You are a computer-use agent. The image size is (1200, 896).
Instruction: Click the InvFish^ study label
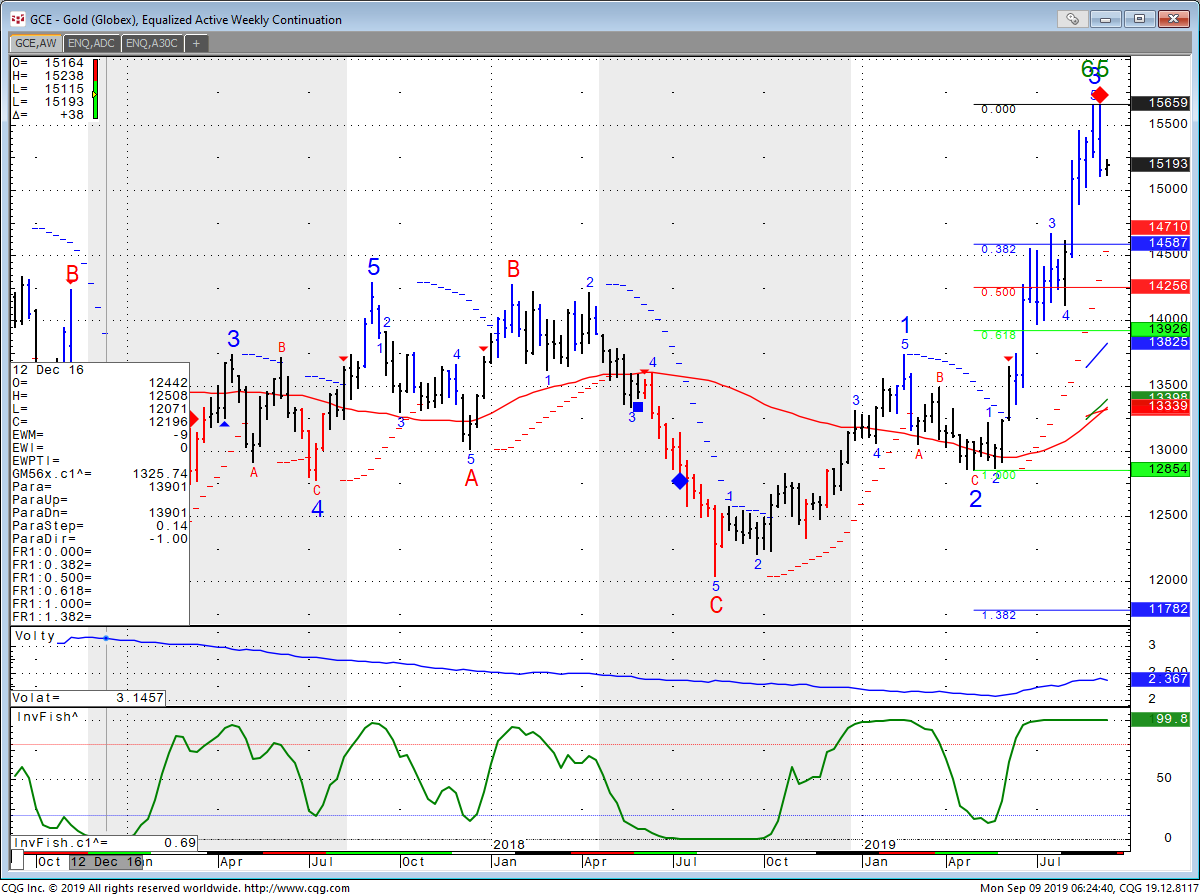pyautogui.click(x=46, y=717)
